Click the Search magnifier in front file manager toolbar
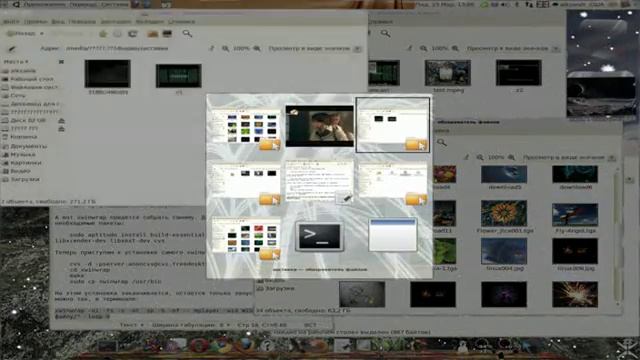Viewport: 640px width, 360px height. click(x=187, y=33)
